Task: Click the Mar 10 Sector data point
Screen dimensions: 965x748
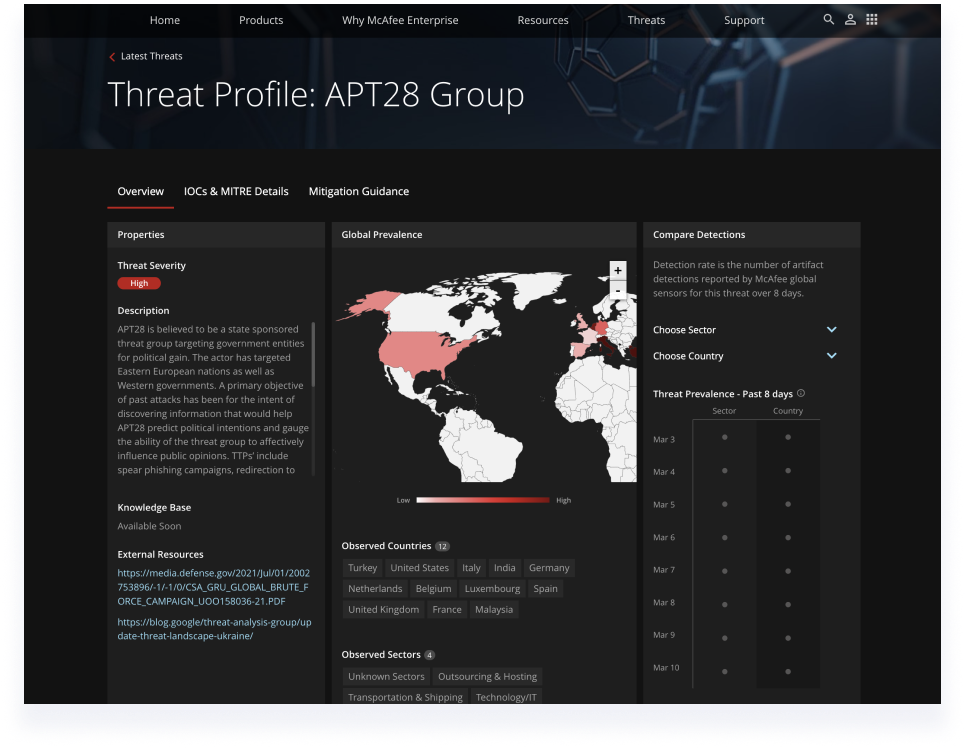Action: [x=724, y=672]
